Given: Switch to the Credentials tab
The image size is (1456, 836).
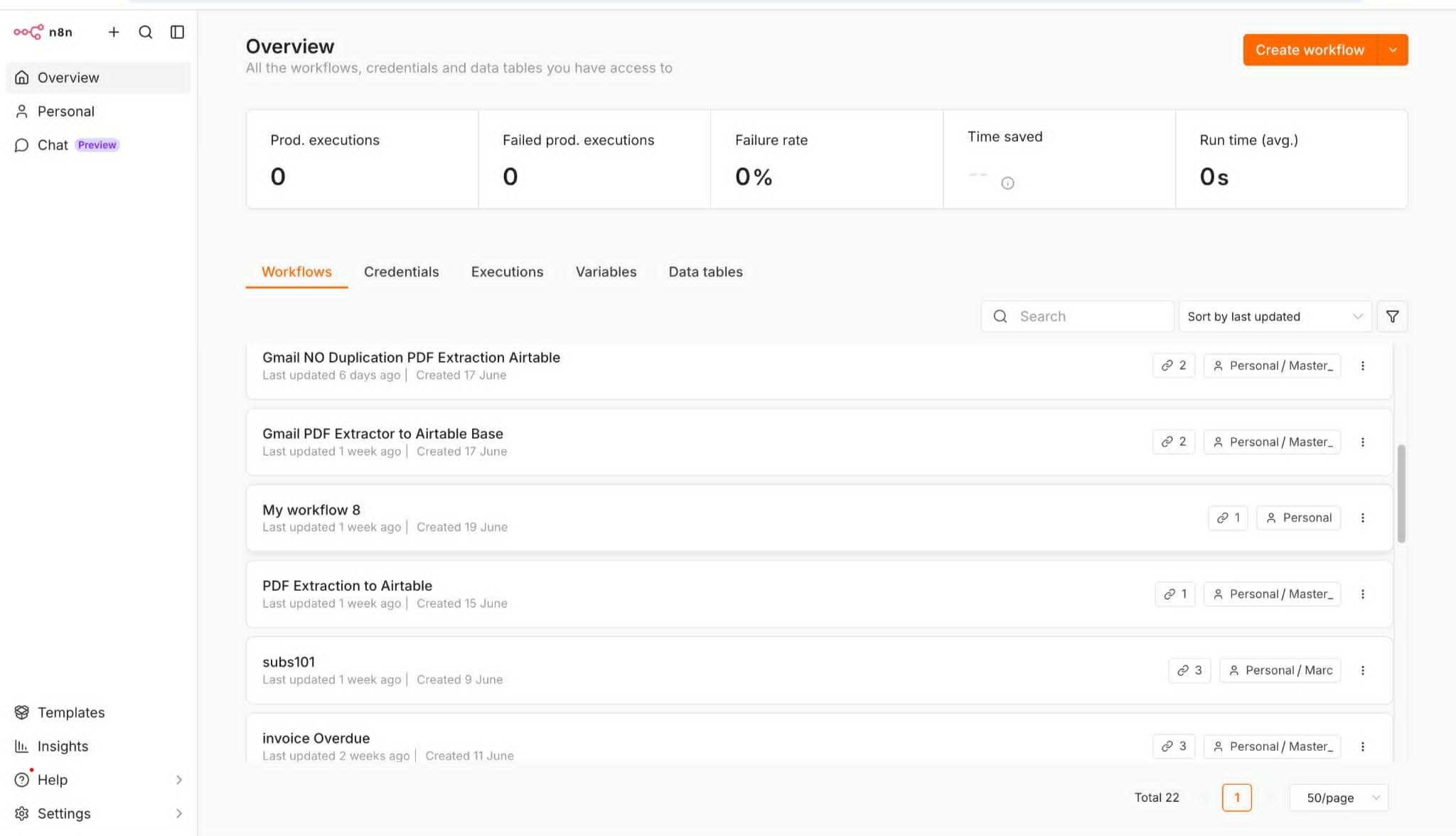Looking at the screenshot, I should [x=401, y=272].
